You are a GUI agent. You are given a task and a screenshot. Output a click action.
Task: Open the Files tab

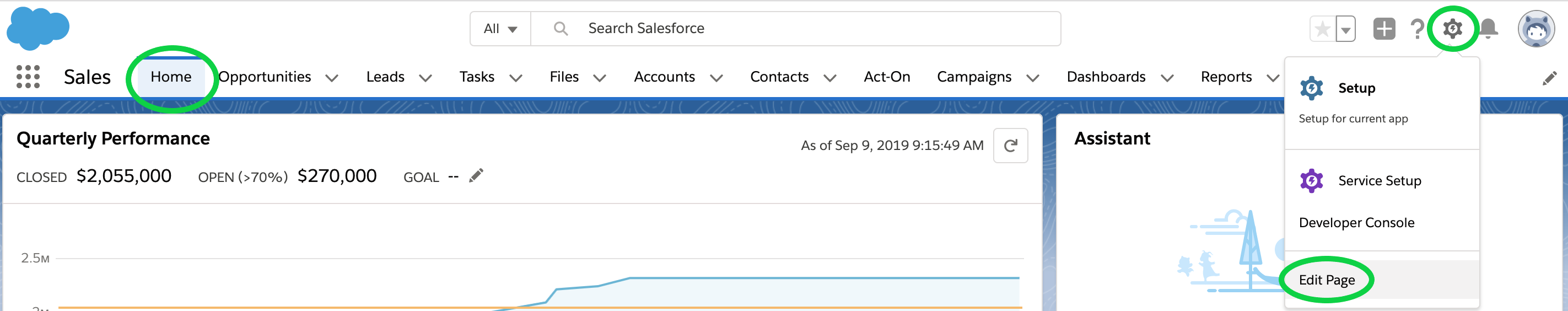(564, 77)
